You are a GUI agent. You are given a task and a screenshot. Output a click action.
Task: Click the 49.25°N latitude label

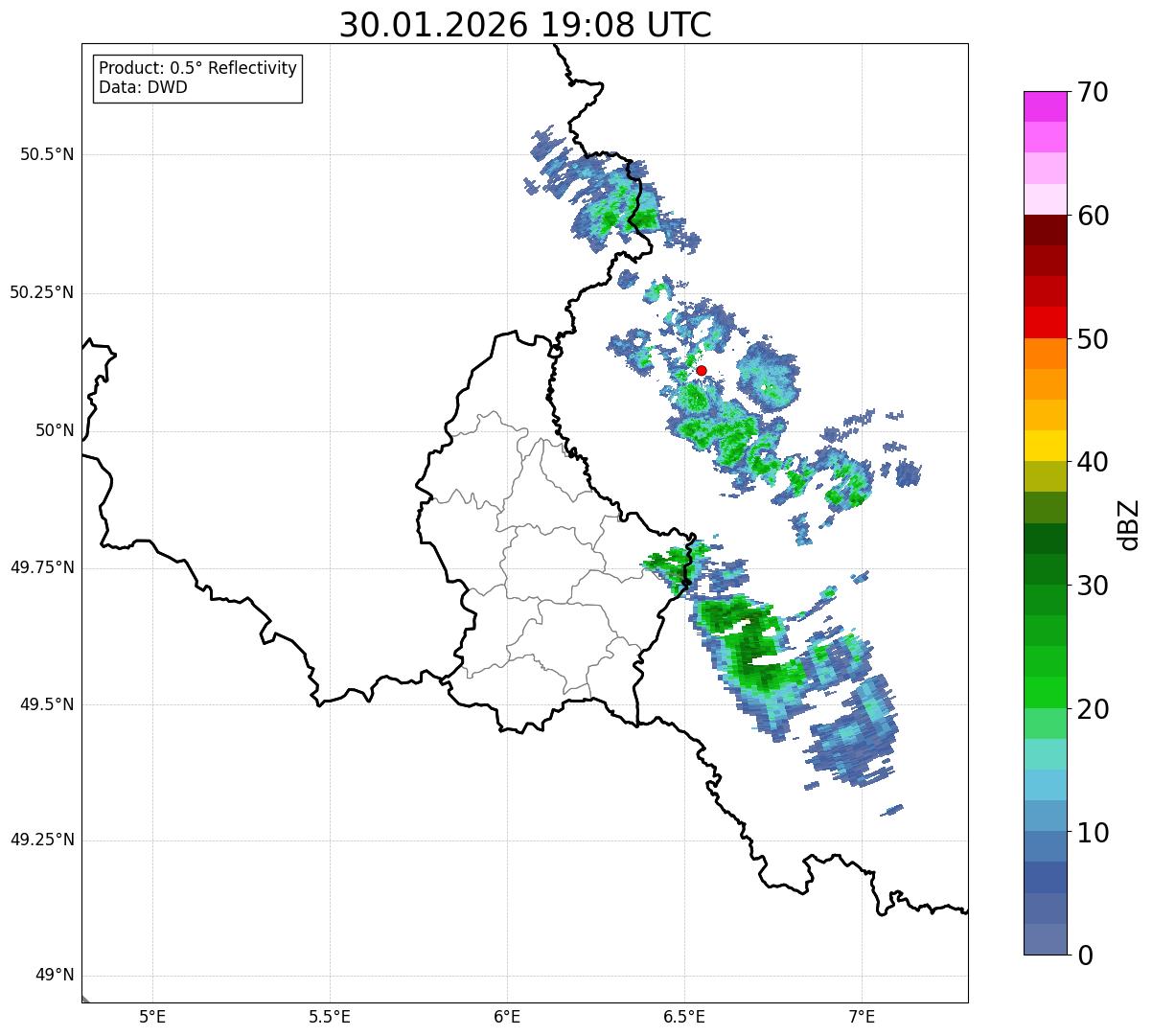click(42, 840)
